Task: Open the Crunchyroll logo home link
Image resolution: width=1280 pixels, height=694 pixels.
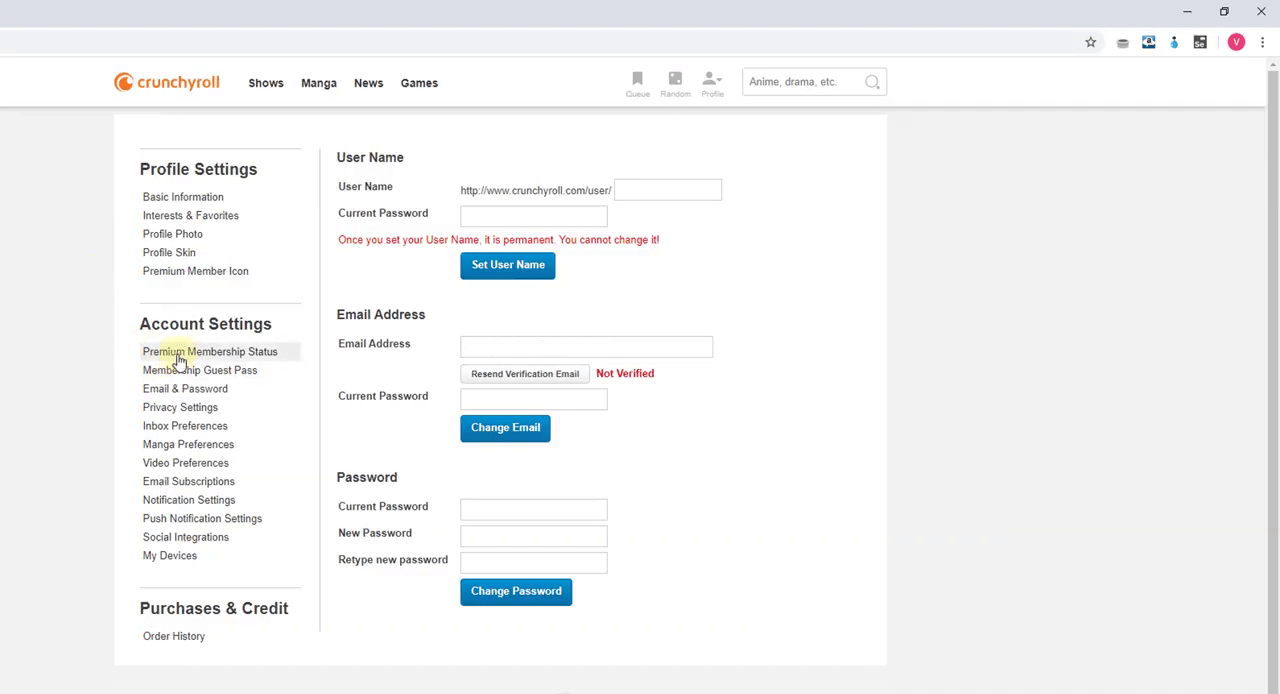Action: point(167,82)
